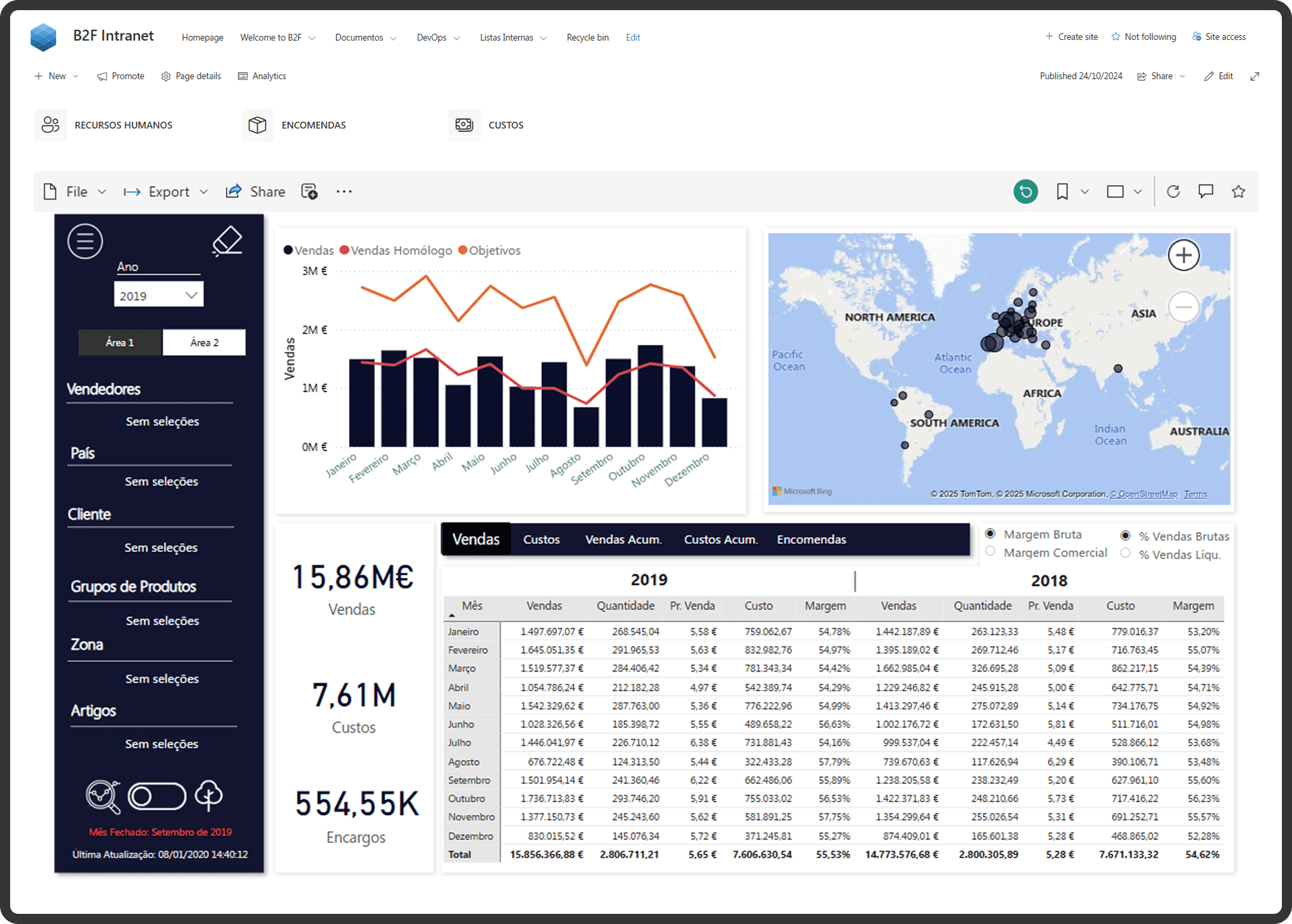Click the Recycle bin link
The width and height of the screenshot is (1292, 924).
(587, 37)
